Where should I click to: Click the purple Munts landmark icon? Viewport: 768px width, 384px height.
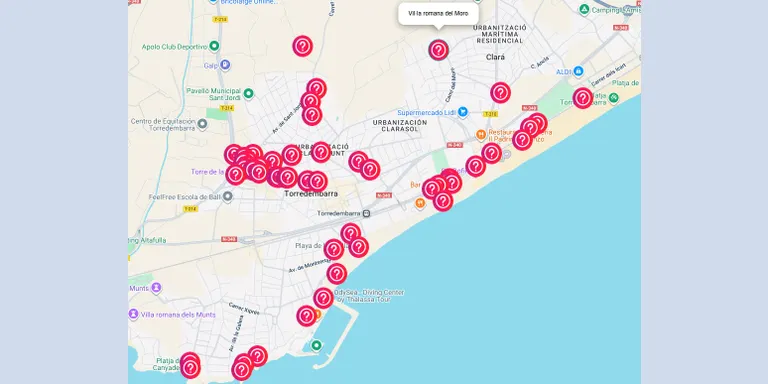[x=156, y=288]
